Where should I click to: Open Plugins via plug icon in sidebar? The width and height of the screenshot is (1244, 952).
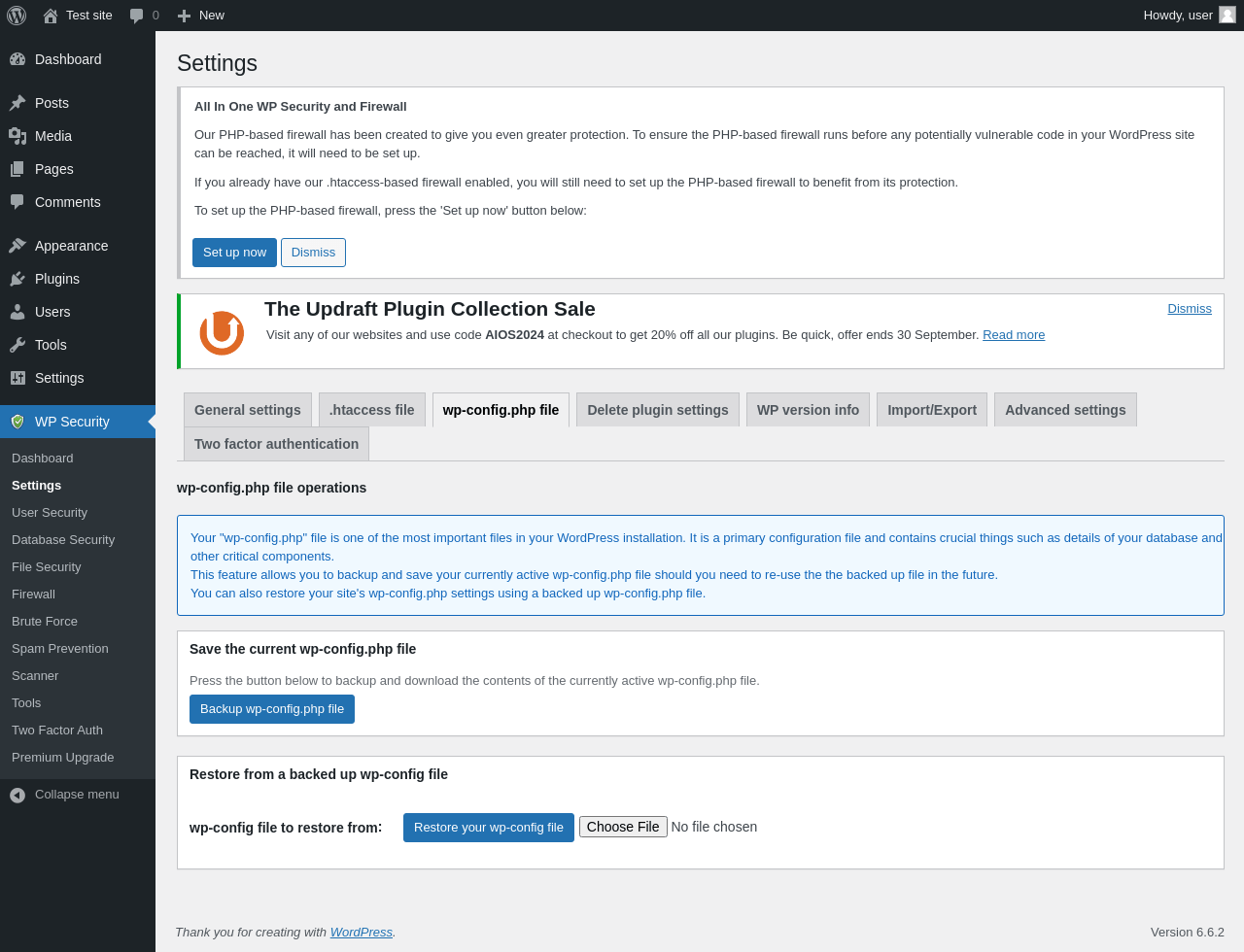coord(17,279)
